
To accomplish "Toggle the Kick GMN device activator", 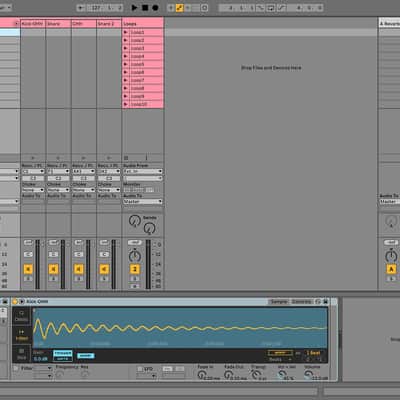I will [x=15, y=302].
